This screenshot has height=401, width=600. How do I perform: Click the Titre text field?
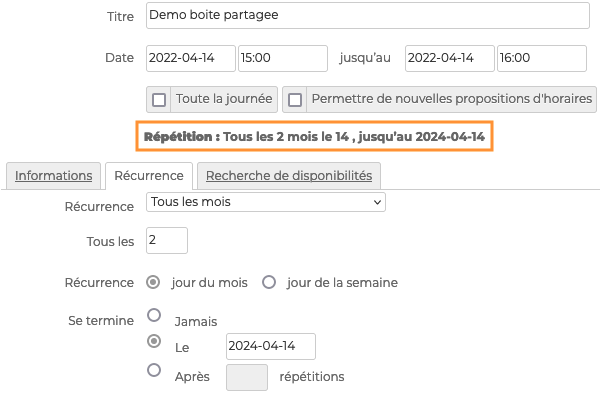point(368,17)
